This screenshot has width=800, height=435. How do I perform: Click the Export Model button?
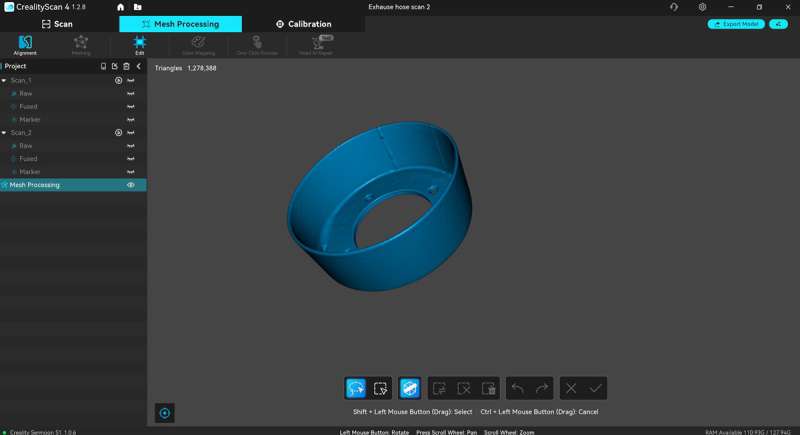pos(735,24)
